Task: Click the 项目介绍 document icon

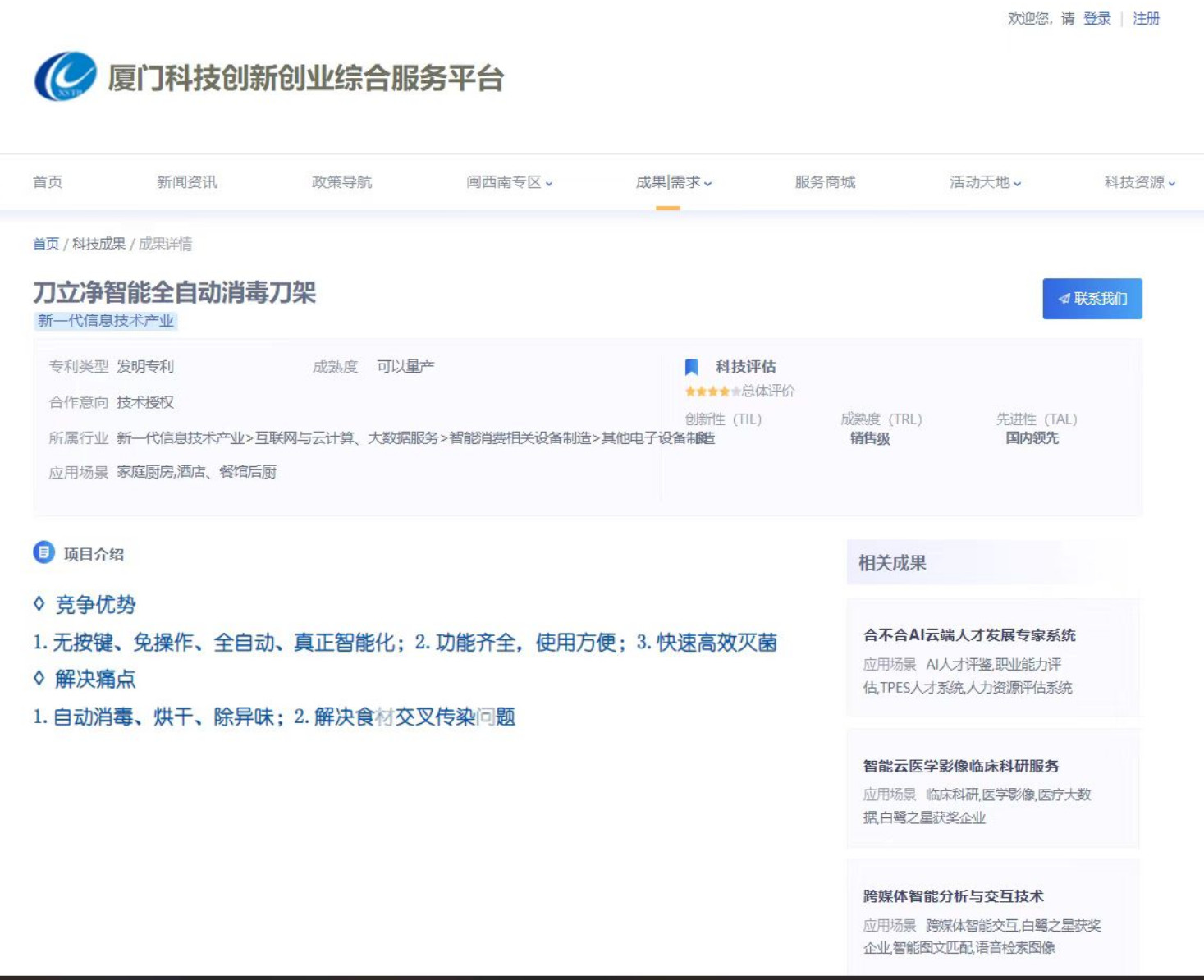Action: click(x=43, y=552)
